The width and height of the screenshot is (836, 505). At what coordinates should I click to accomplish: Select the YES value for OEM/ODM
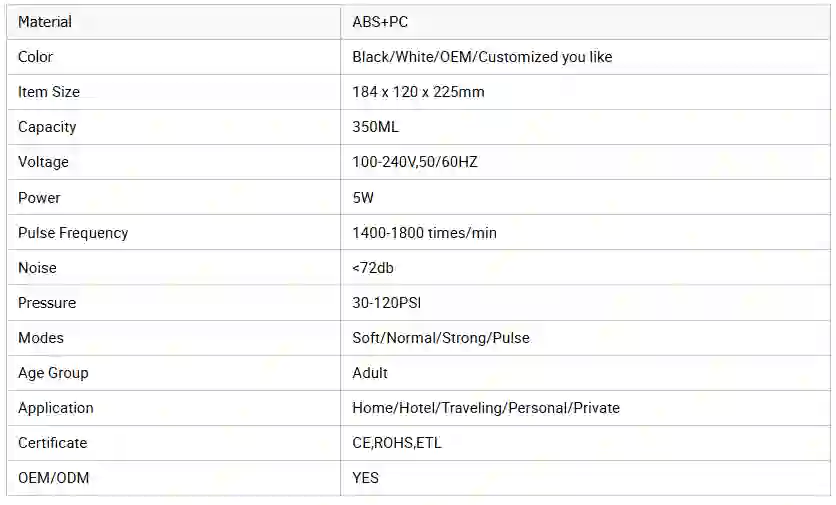(365, 478)
